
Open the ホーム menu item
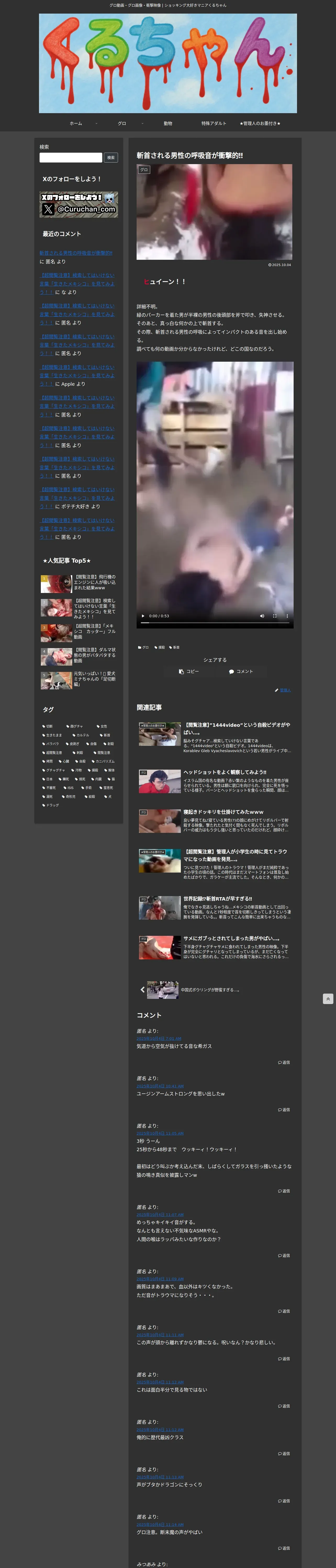point(76,124)
